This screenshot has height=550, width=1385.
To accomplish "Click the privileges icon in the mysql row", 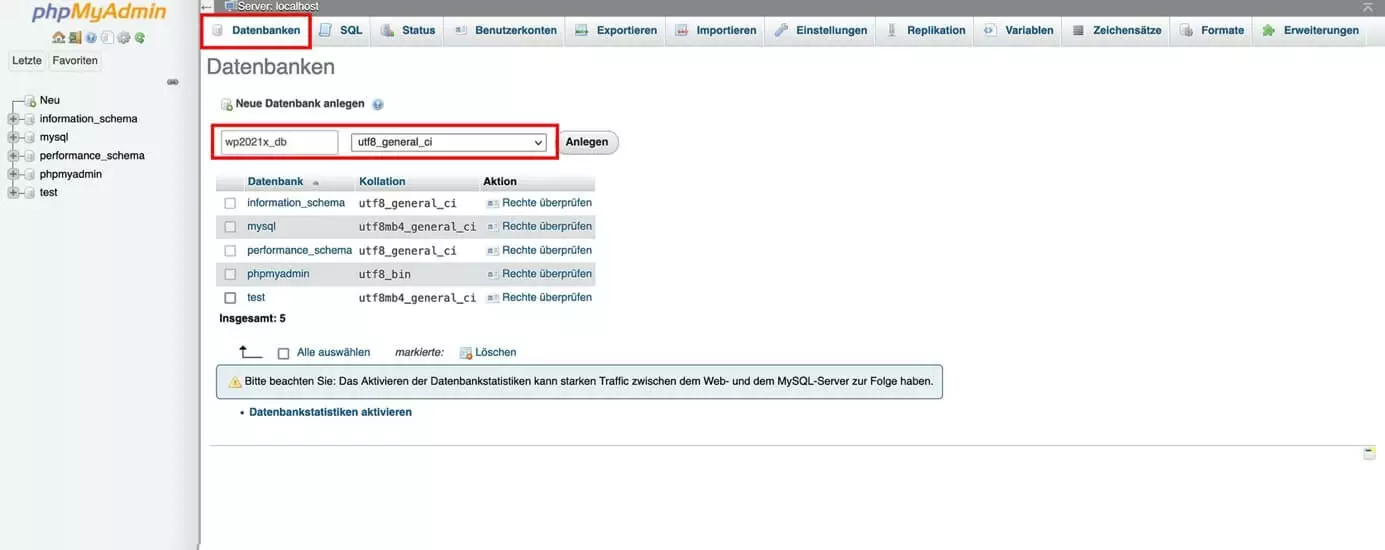I will (492, 226).
